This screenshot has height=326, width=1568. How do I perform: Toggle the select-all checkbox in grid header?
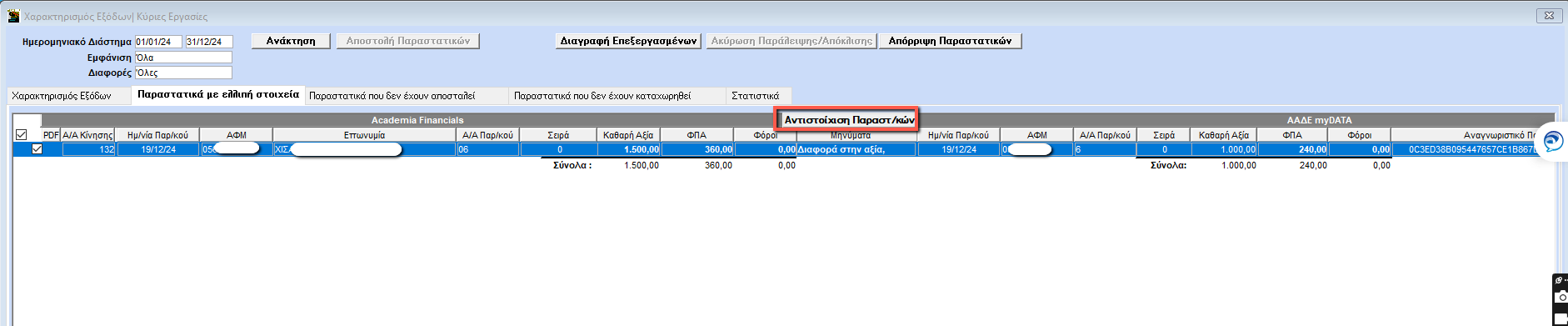(x=22, y=134)
